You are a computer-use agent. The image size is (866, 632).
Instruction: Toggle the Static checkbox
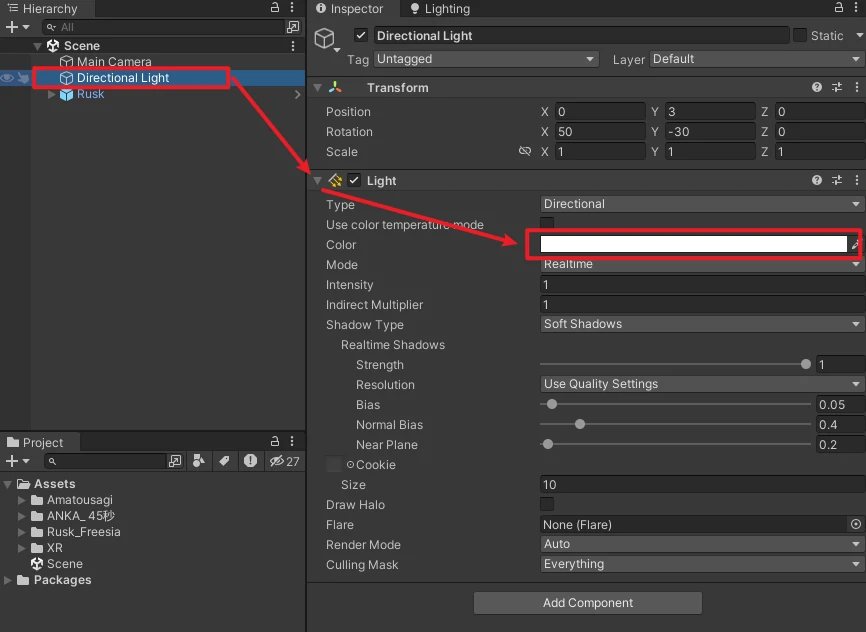click(800, 35)
